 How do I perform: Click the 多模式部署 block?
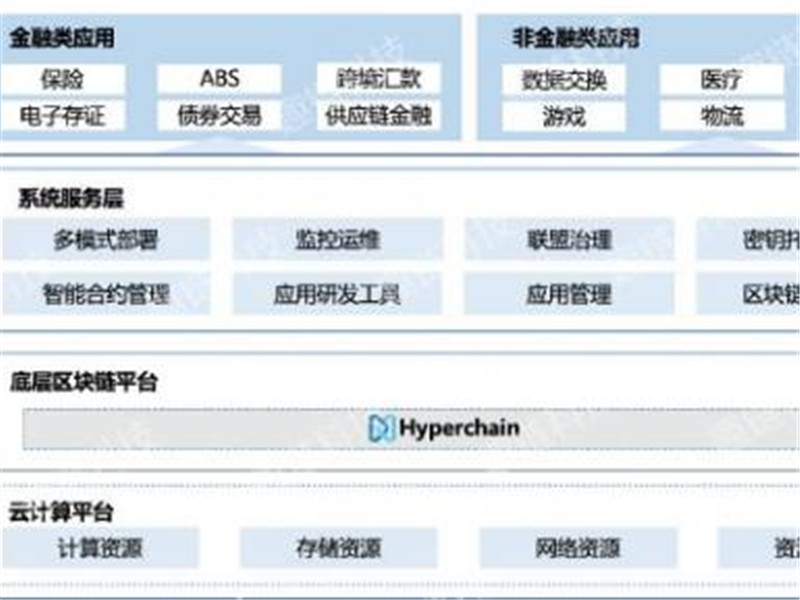click(x=106, y=239)
